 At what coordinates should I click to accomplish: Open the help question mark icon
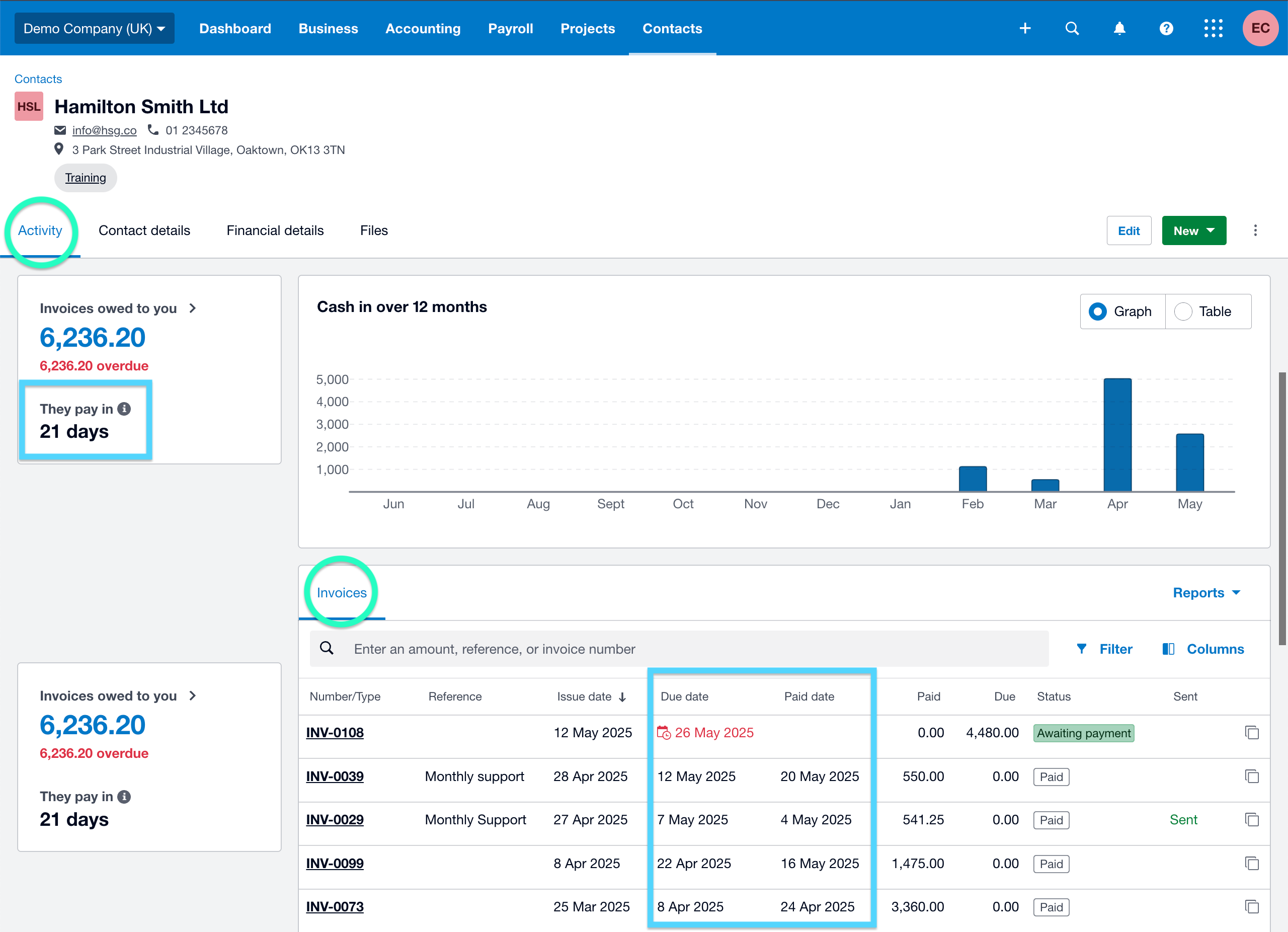[x=1166, y=28]
